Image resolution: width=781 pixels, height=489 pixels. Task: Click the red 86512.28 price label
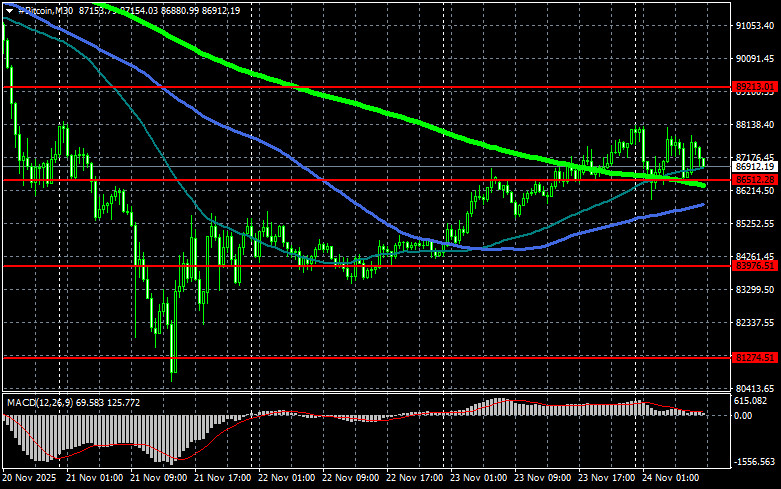755,179
